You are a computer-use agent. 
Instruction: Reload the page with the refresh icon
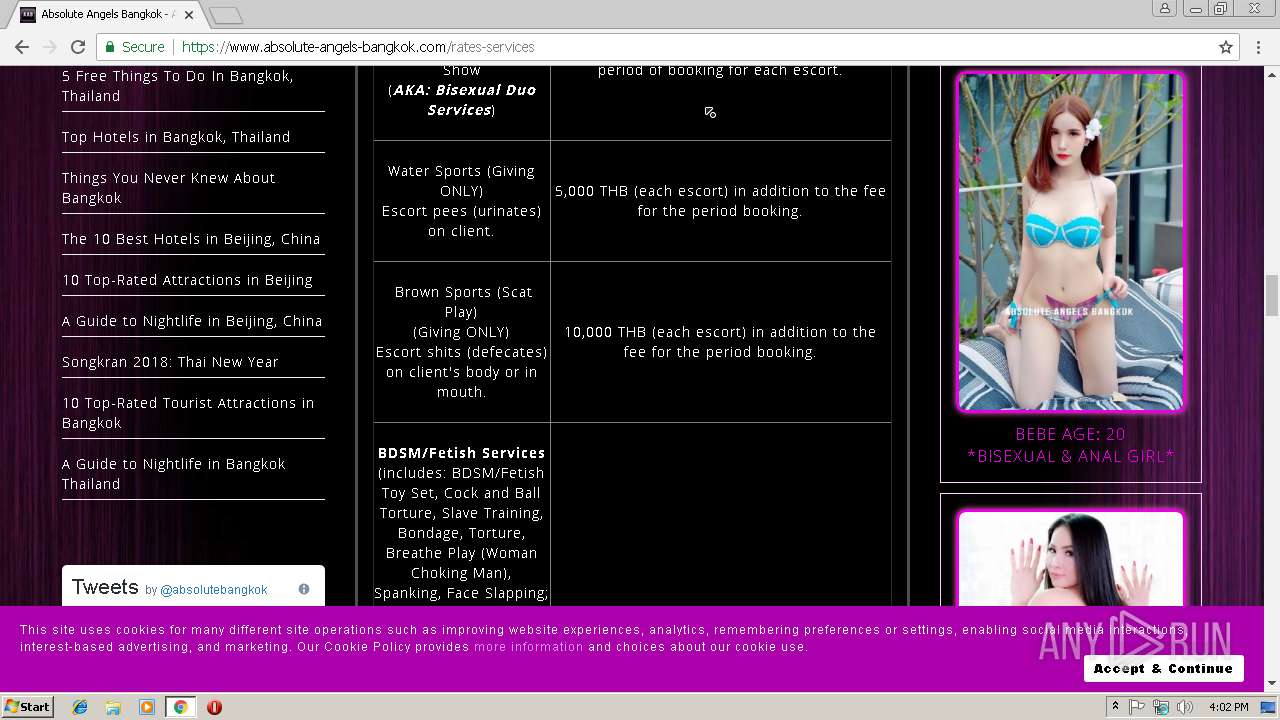(x=78, y=47)
